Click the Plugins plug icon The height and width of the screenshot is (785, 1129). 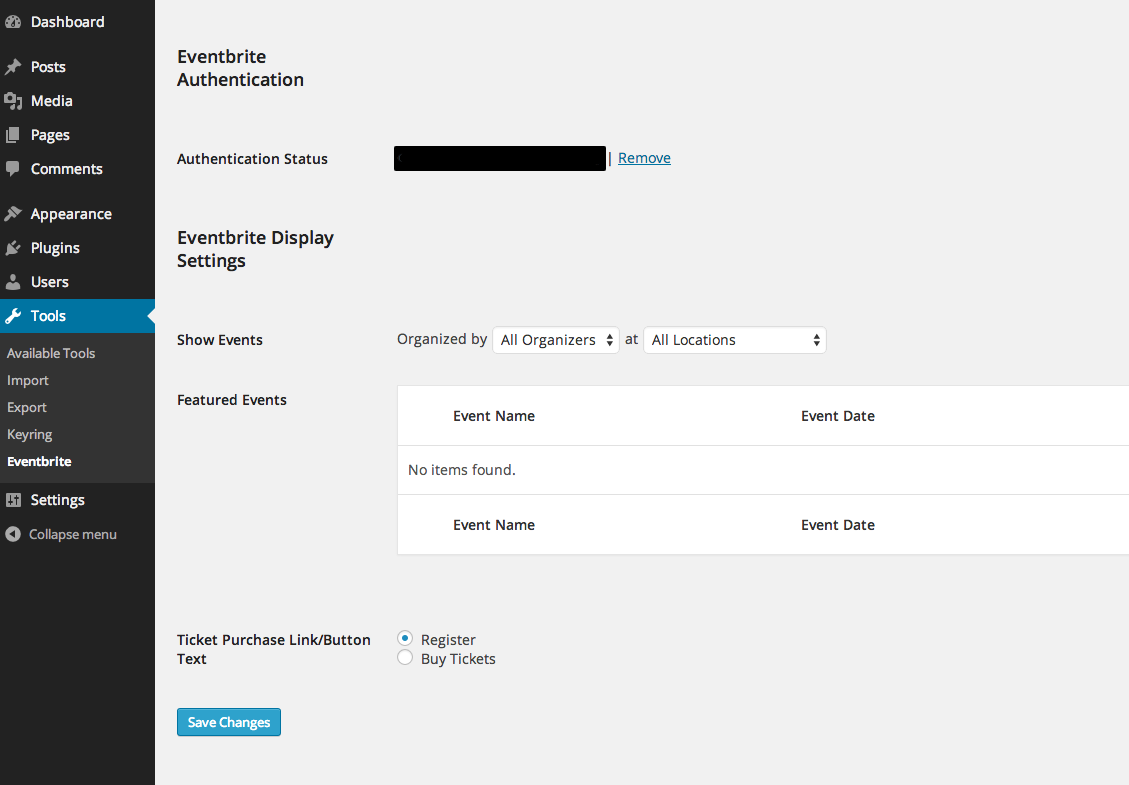[x=13, y=248]
